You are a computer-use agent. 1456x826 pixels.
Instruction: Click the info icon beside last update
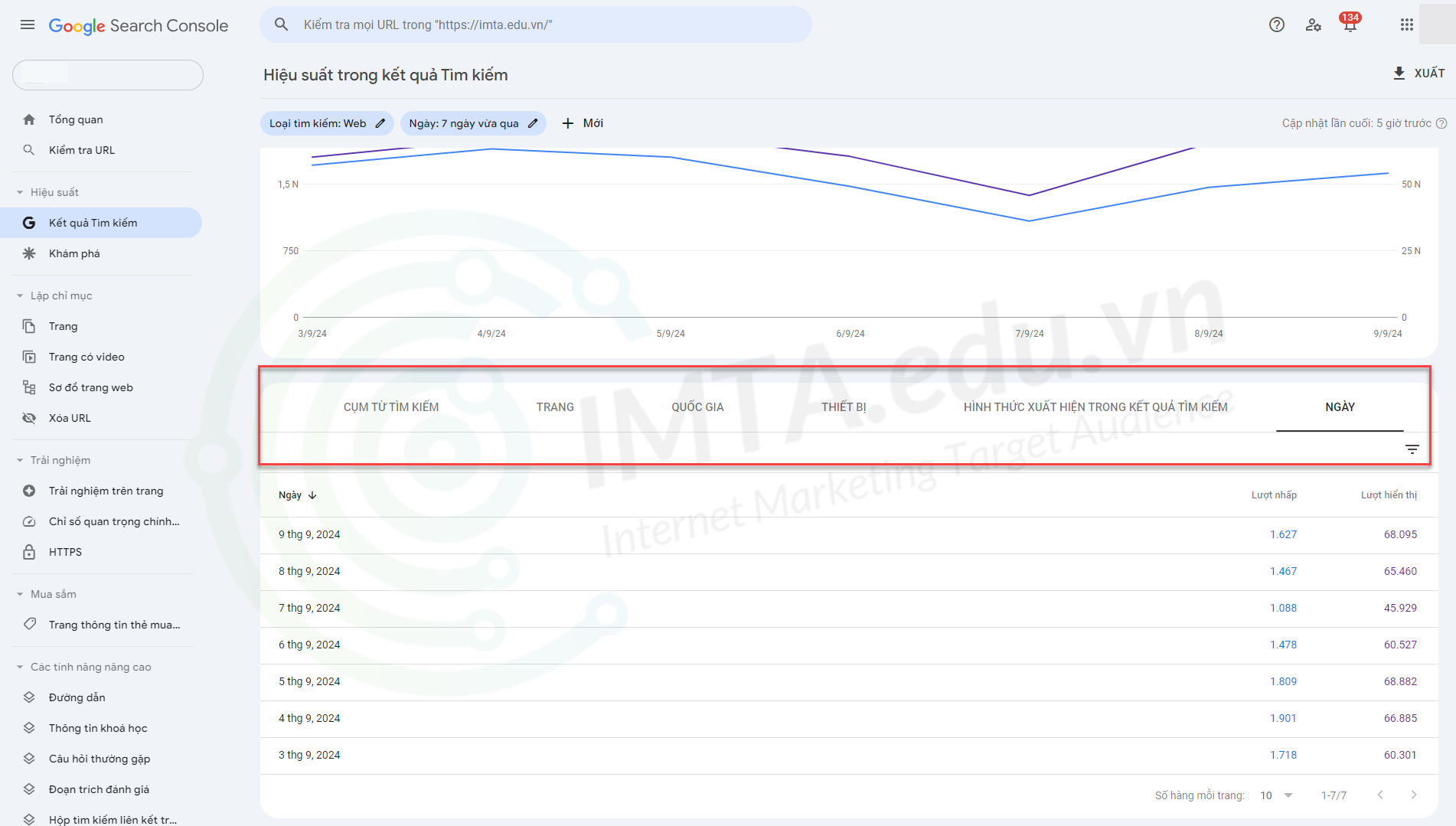pyautogui.click(x=1441, y=123)
